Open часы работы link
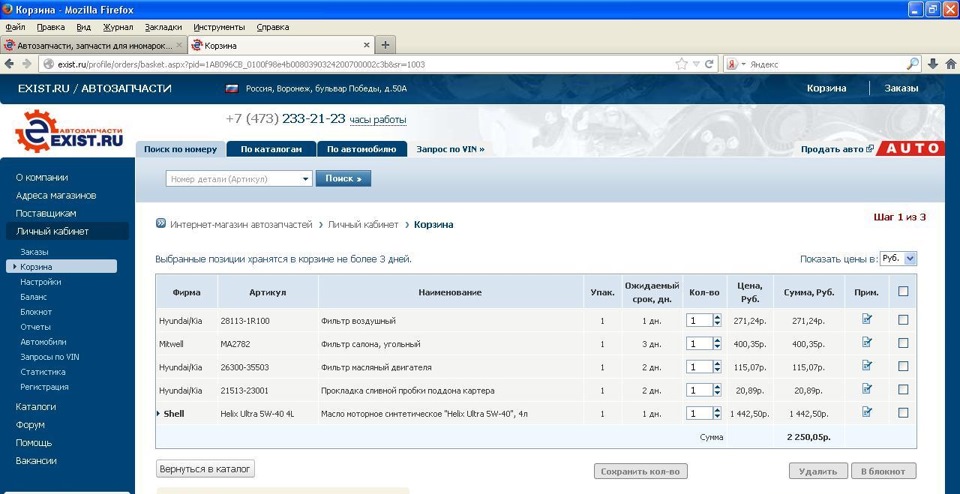The width and height of the screenshot is (960, 494). coord(378,121)
